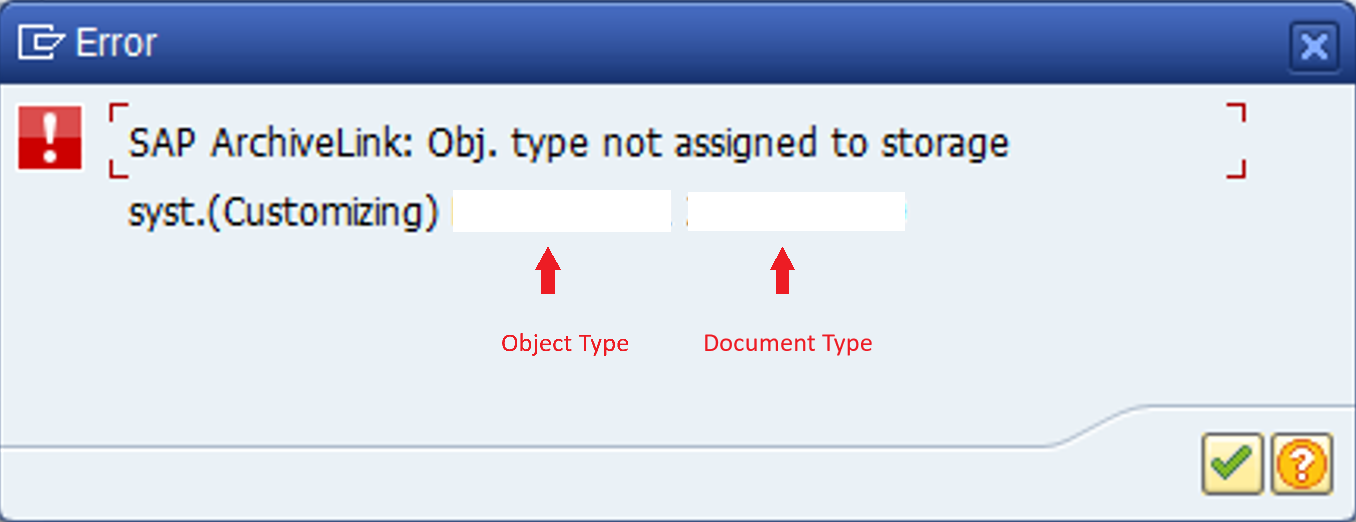Click the Error title text

[115, 43]
